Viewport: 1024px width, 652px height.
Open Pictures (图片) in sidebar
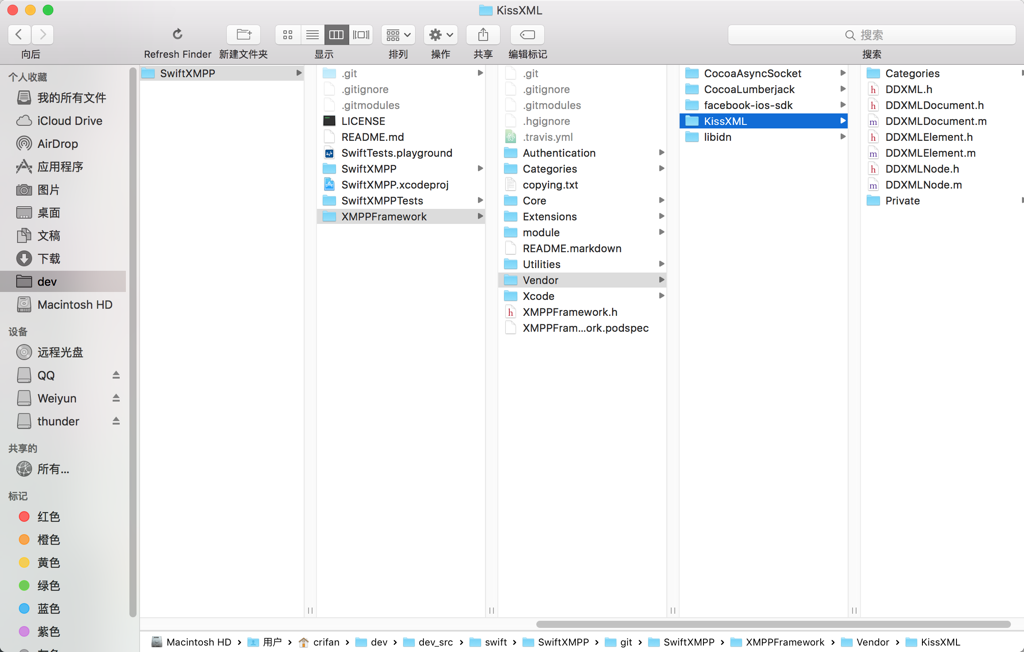pyautogui.click(x=63, y=190)
